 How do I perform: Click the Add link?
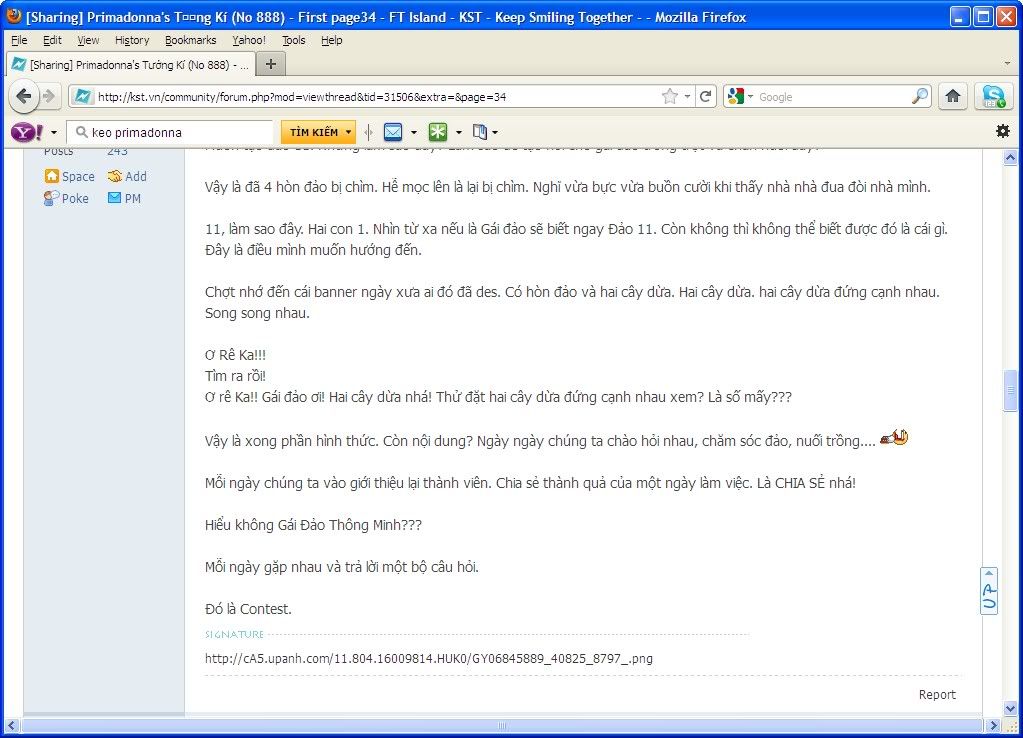[136, 176]
